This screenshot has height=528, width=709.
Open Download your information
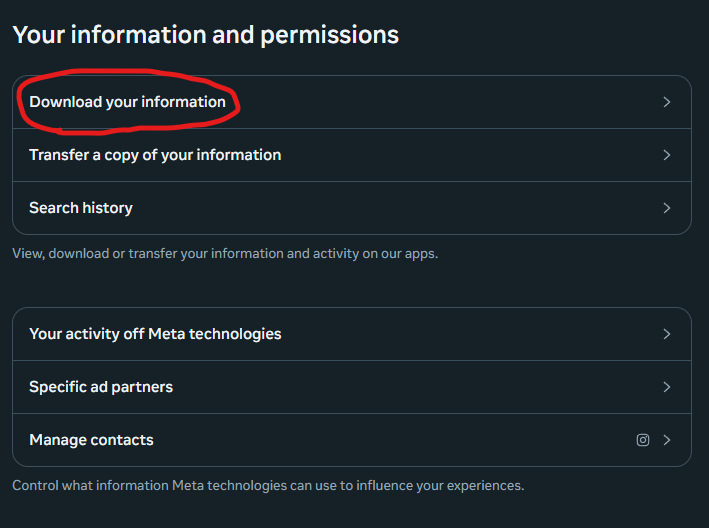pos(127,102)
